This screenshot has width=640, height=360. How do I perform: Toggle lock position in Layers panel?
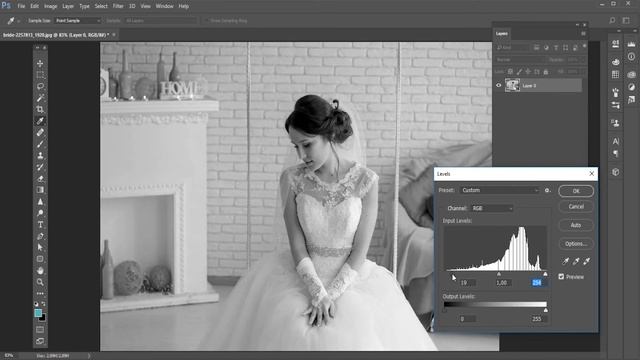pyautogui.click(x=528, y=72)
